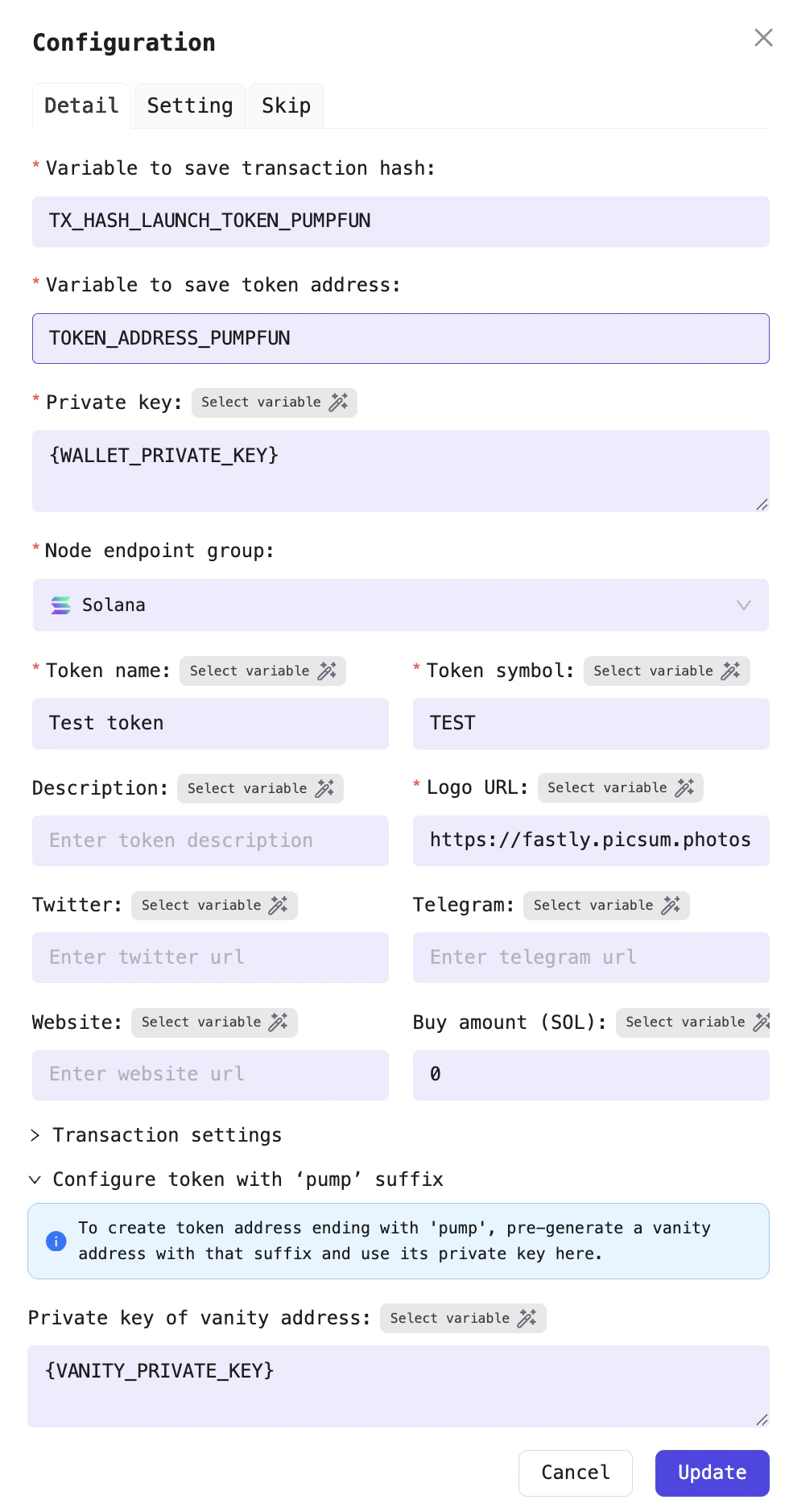The image size is (789, 1512).
Task: Switch to the Skip tab
Action: [285, 105]
